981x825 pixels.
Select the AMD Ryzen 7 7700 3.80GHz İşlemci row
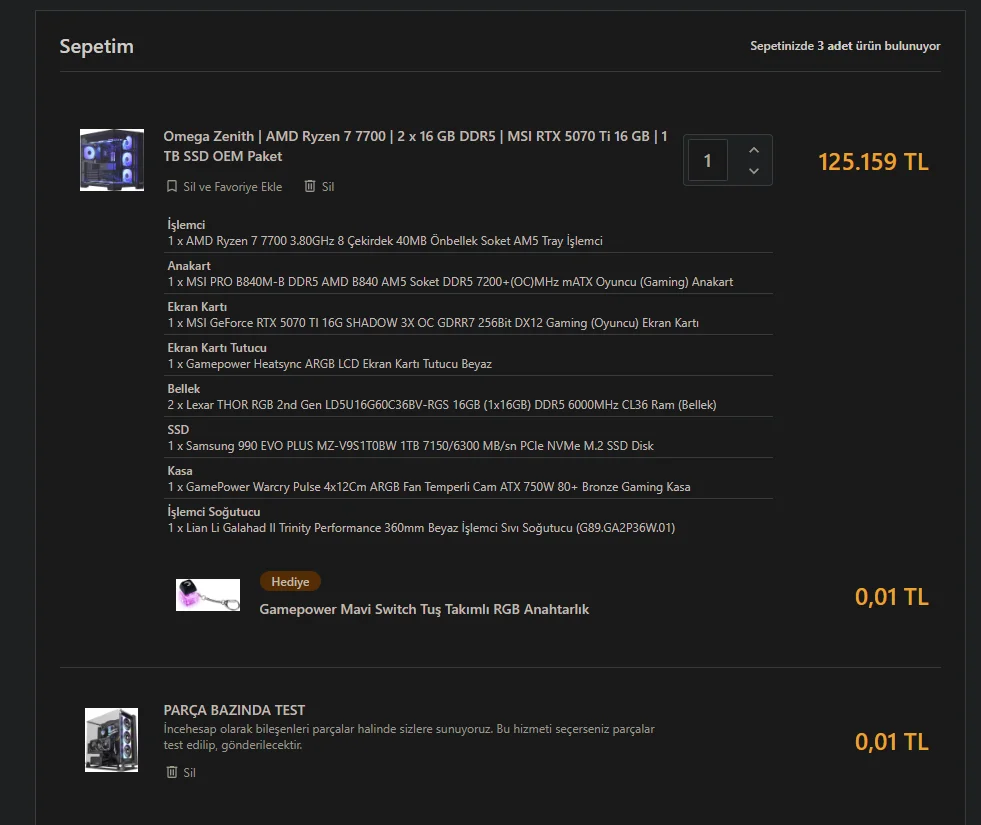(x=469, y=233)
